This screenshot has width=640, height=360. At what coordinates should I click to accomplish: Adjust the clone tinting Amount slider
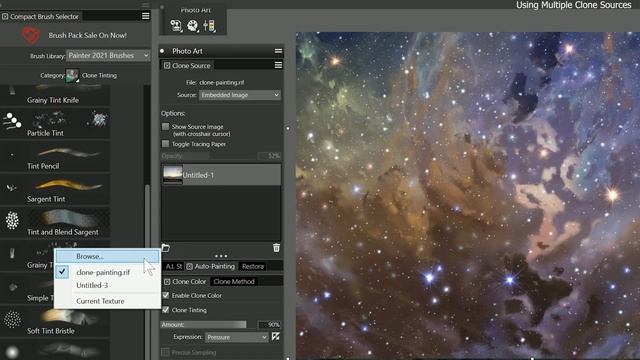(203, 324)
